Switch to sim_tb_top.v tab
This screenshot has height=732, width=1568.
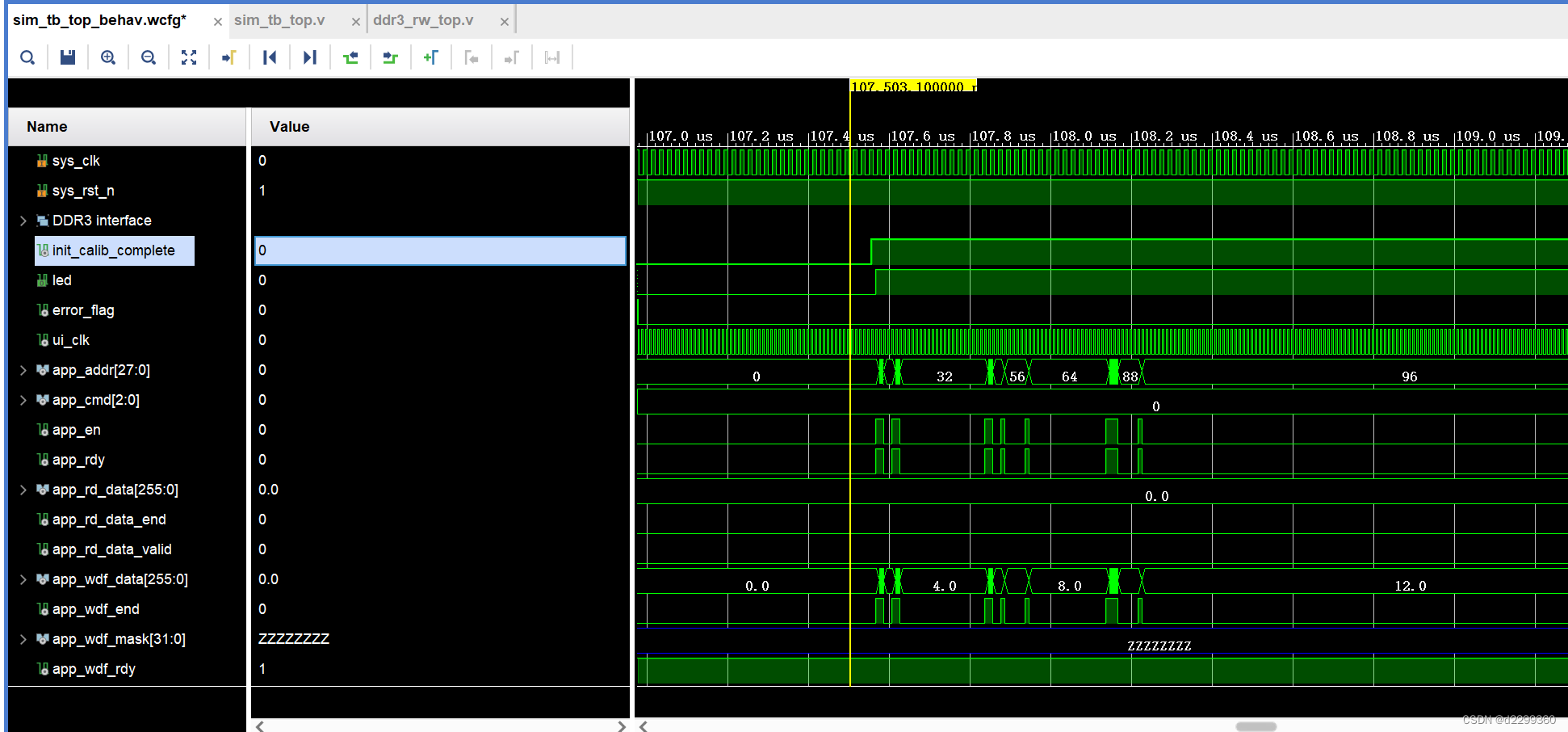tap(279, 20)
